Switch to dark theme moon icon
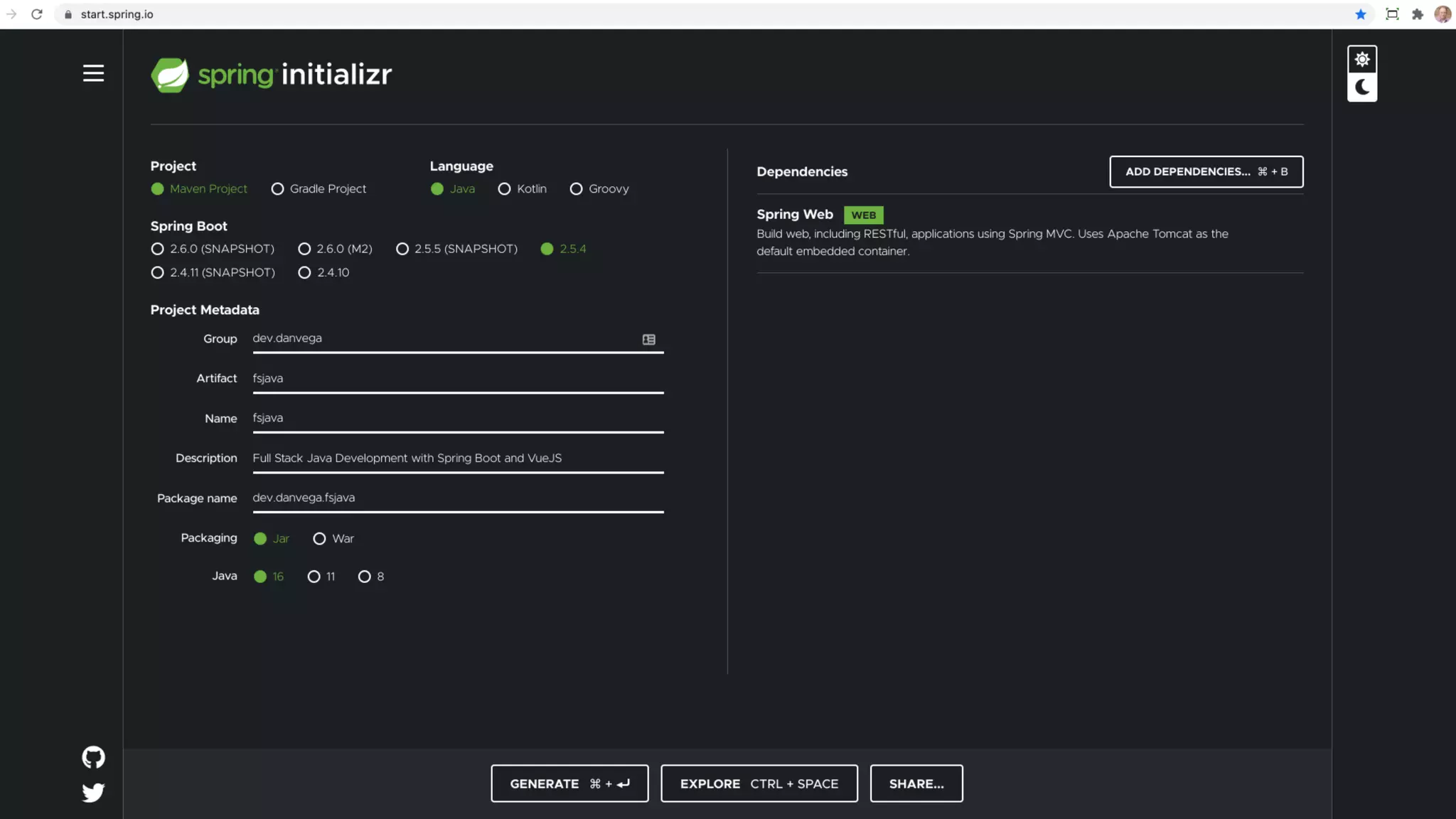Screen dimensions: 1456x819 [1361, 87]
